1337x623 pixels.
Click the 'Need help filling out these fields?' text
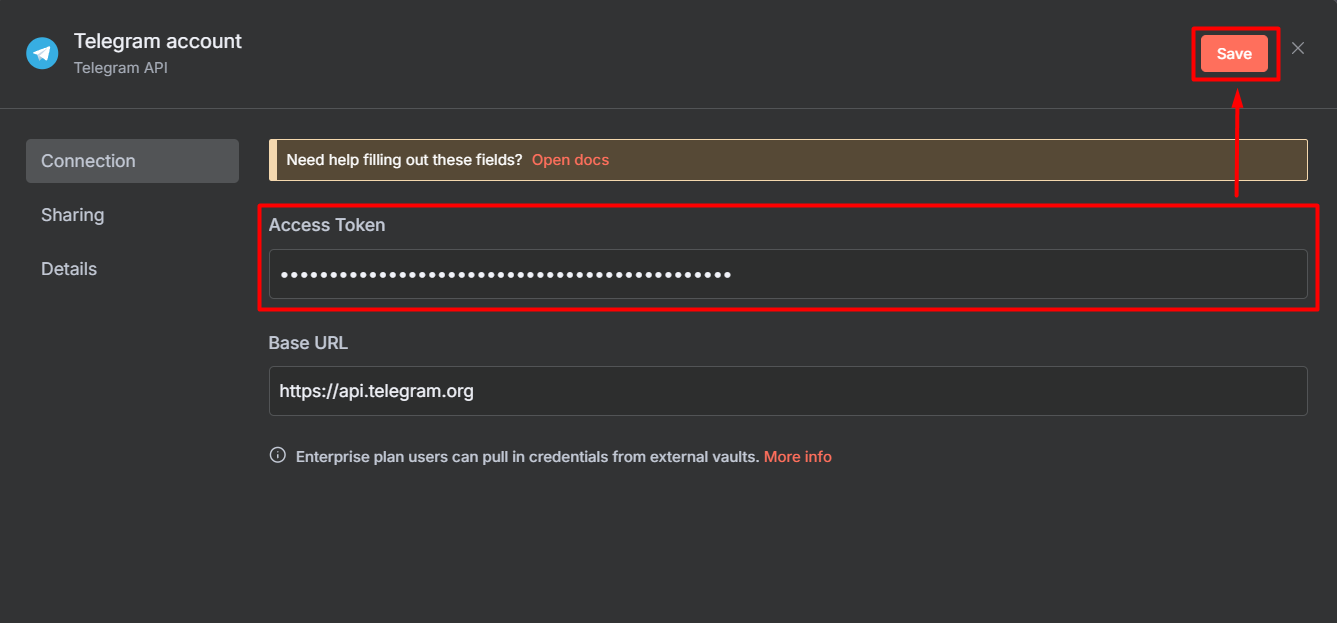(404, 160)
